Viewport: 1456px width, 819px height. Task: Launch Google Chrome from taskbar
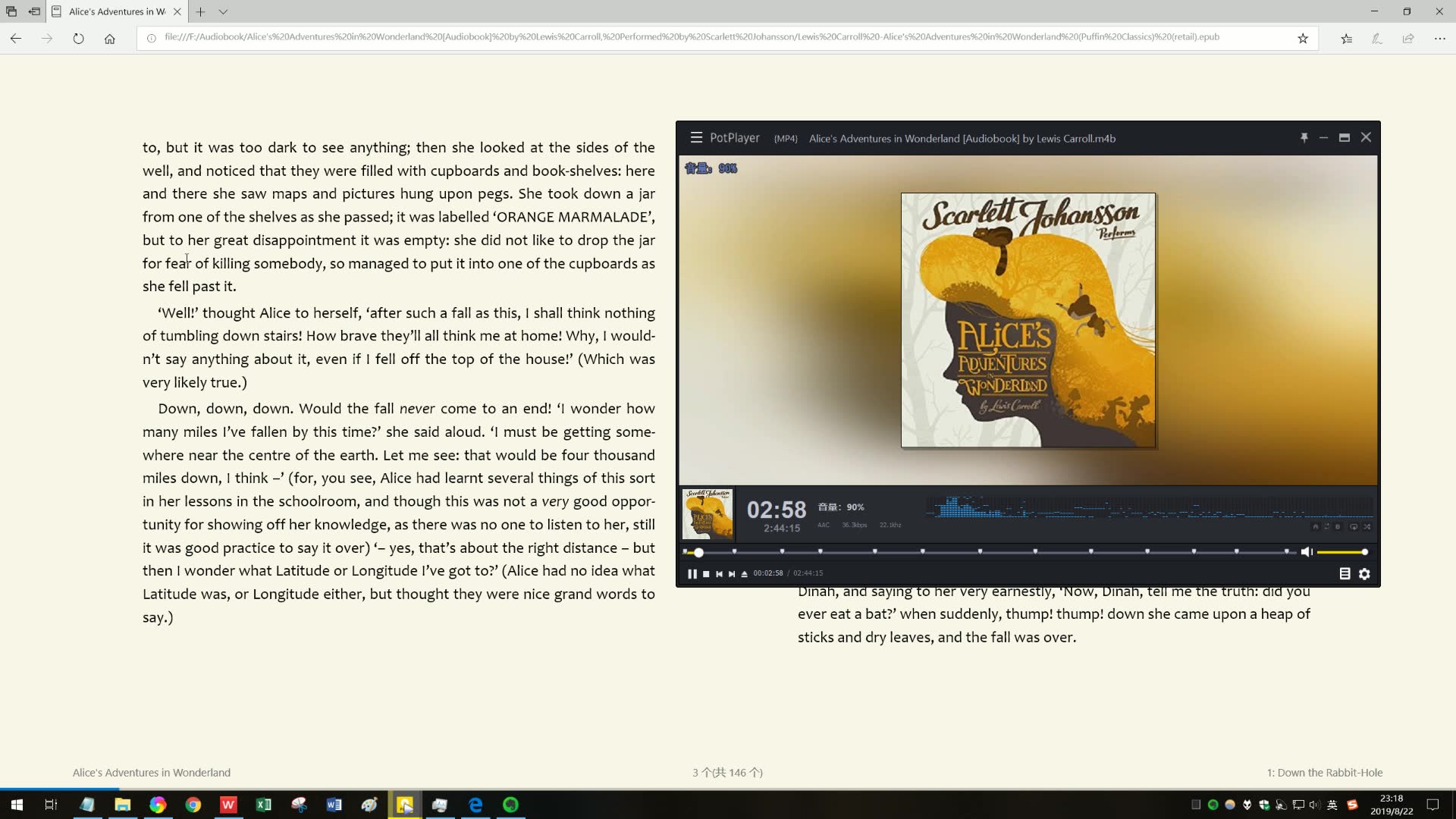coord(193,805)
